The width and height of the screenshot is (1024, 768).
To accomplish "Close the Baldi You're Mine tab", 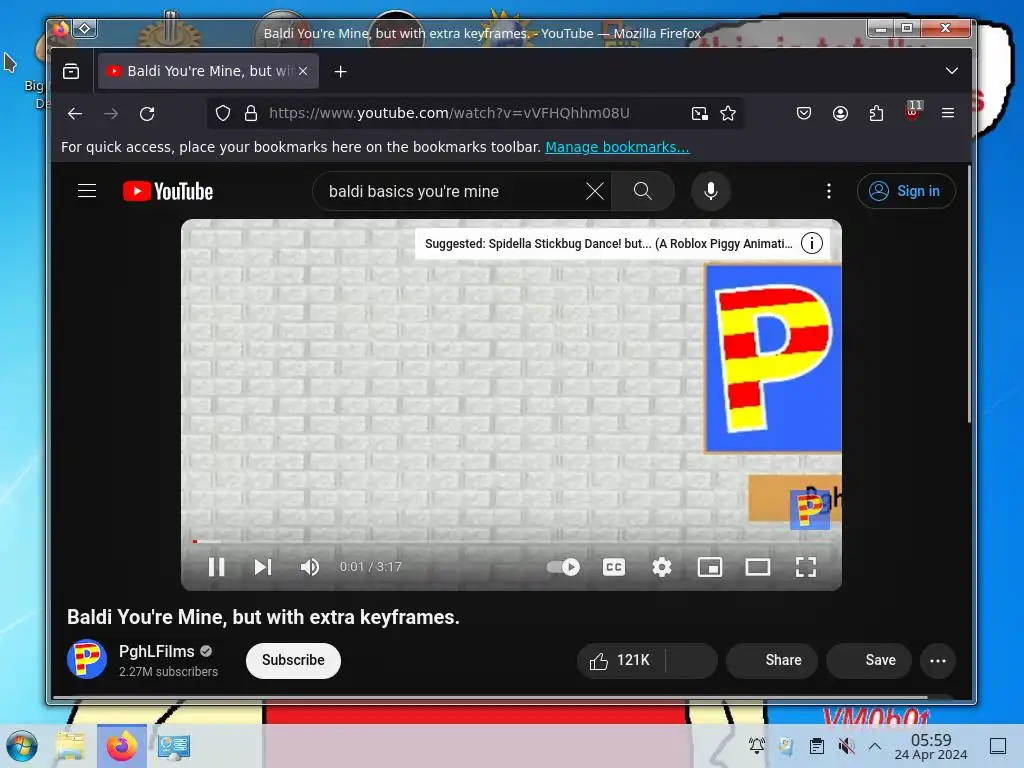I will tap(303, 71).
